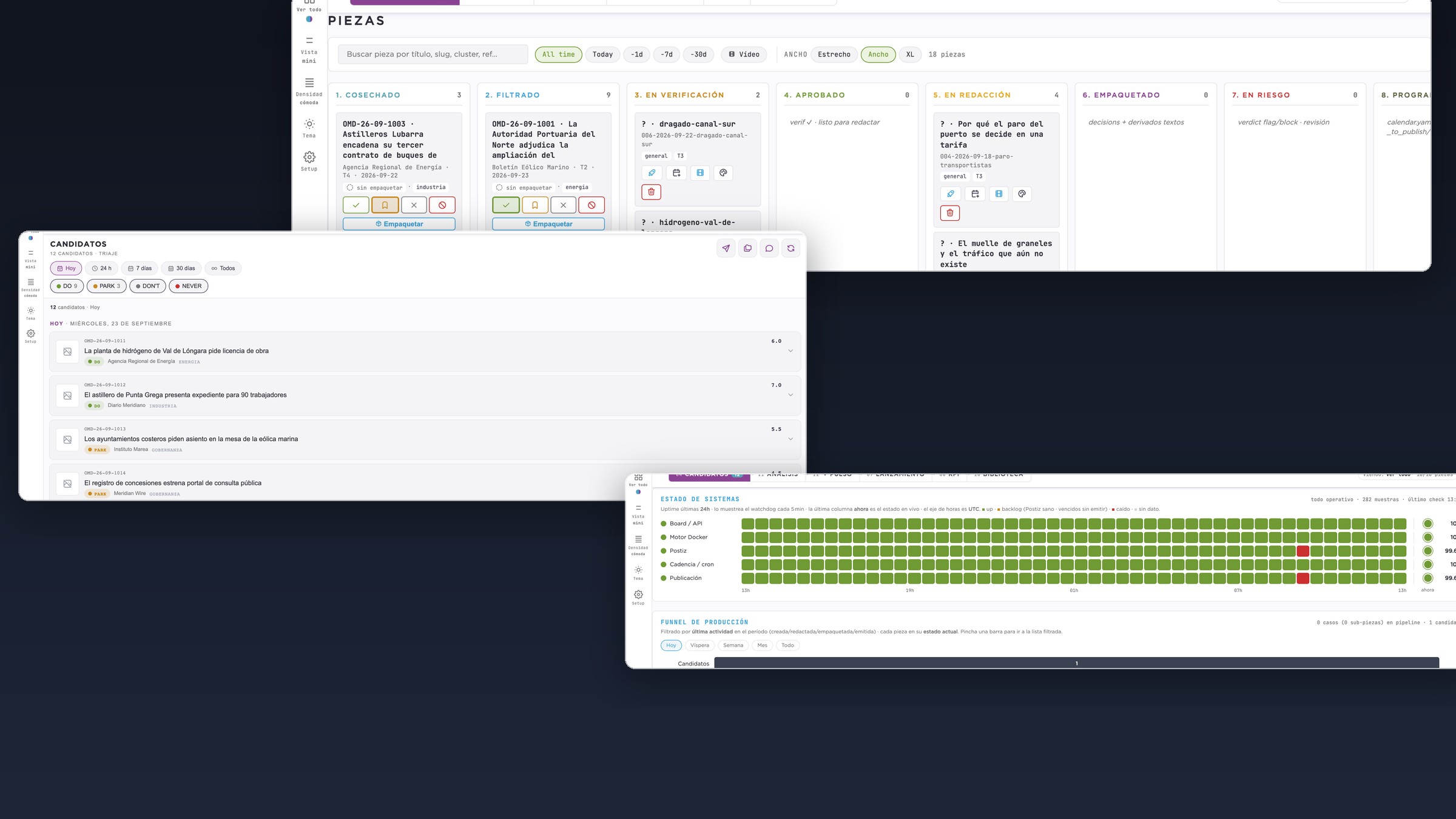Open the comment icon in the Candidatos header
1456x819 pixels.
(769, 248)
